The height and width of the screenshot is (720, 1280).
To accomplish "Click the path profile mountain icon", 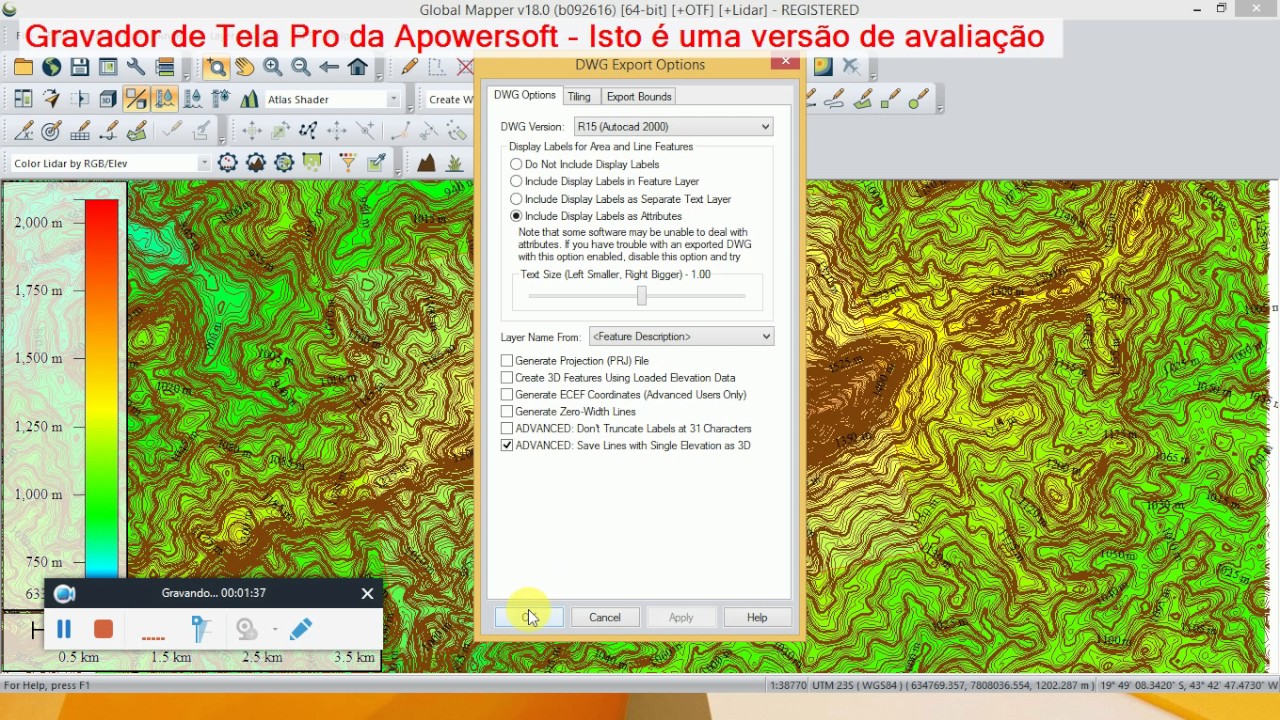I will 249,99.
